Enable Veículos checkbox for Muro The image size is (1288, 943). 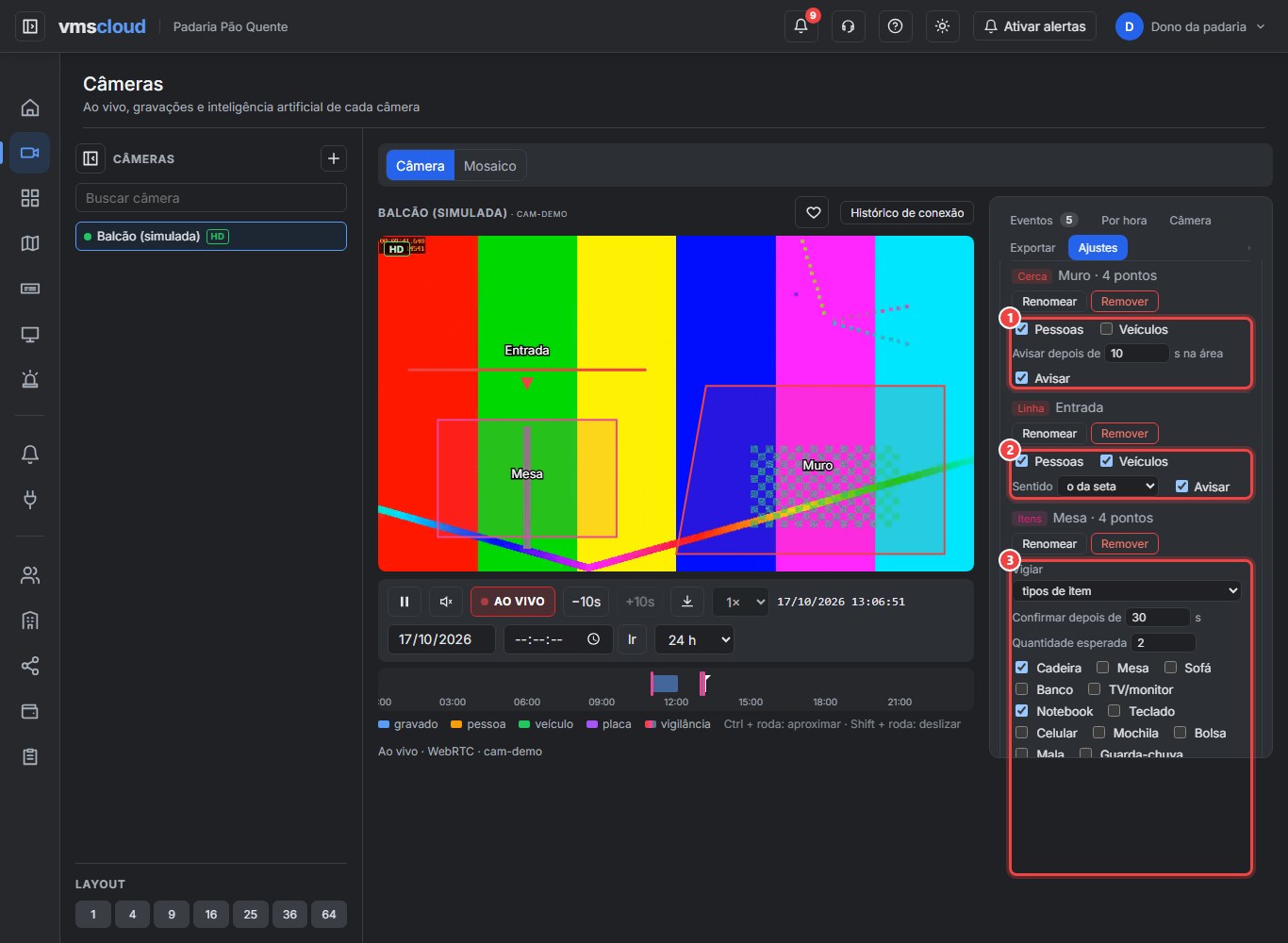tap(1106, 329)
